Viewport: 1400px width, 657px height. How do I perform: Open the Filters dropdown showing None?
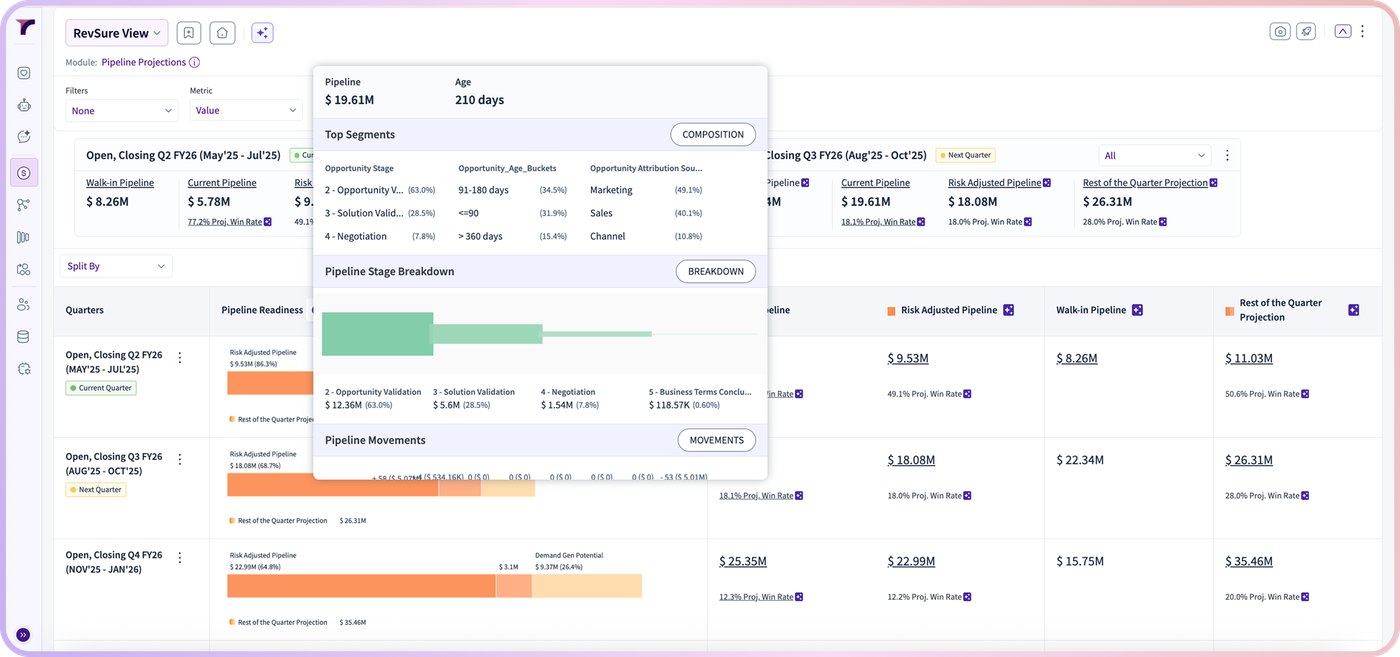(x=121, y=111)
